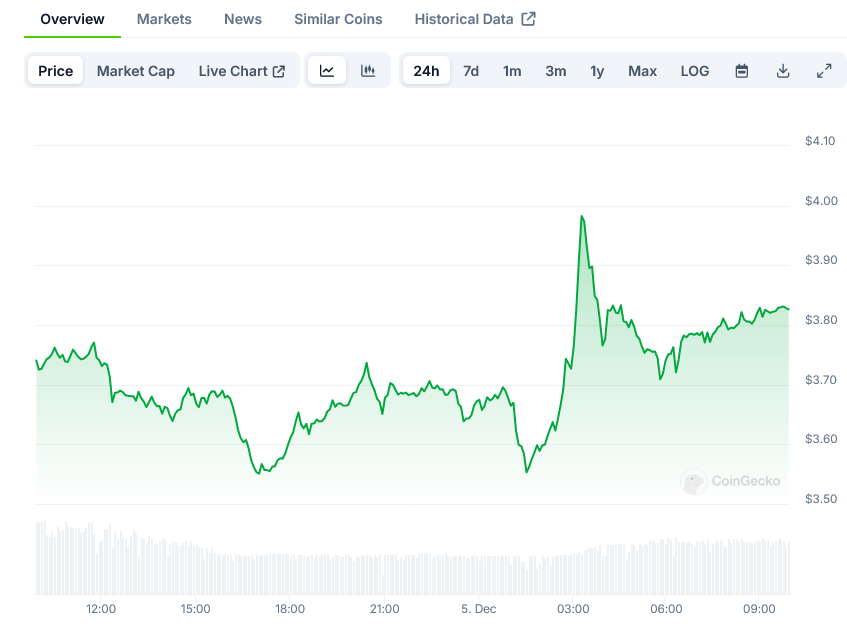Image resolution: width=847 pixels, height=629 pixels.
Task: Set chart range to 7d
Action: (471, 71)
